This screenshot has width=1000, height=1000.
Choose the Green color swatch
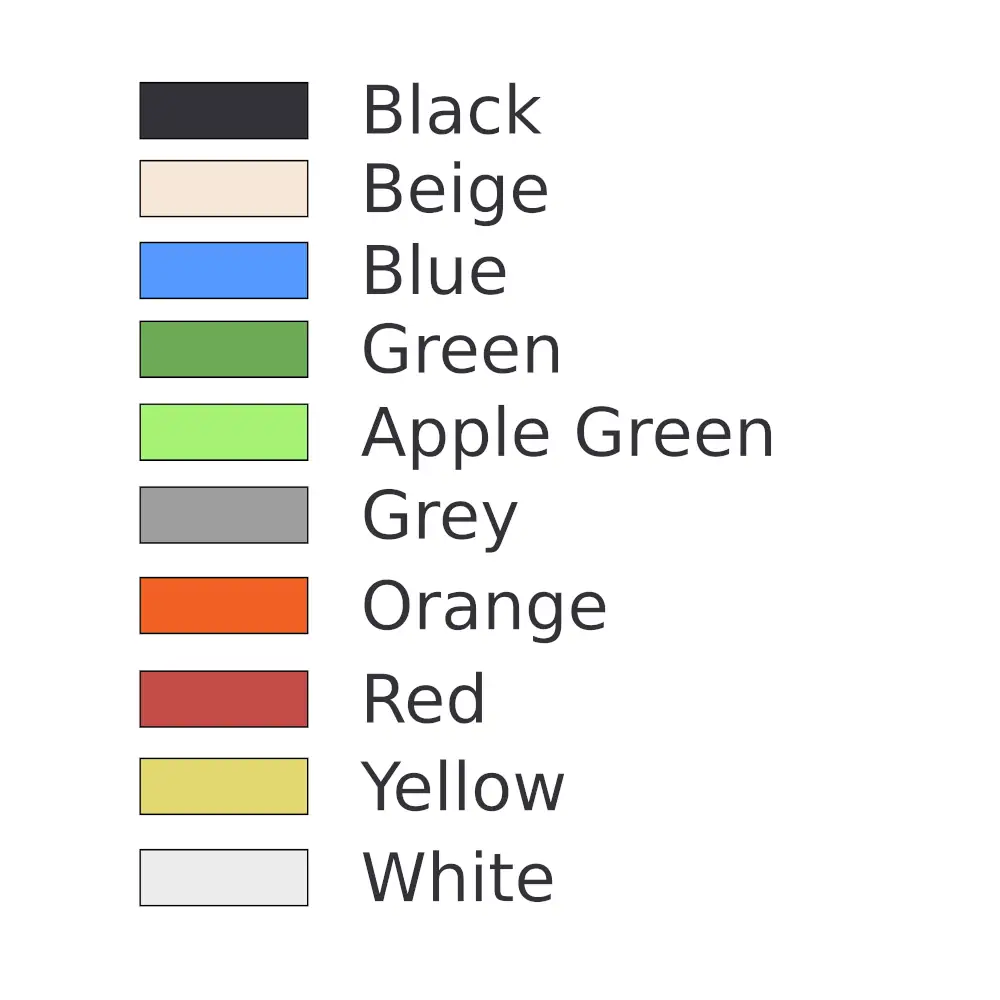[224, 349]
